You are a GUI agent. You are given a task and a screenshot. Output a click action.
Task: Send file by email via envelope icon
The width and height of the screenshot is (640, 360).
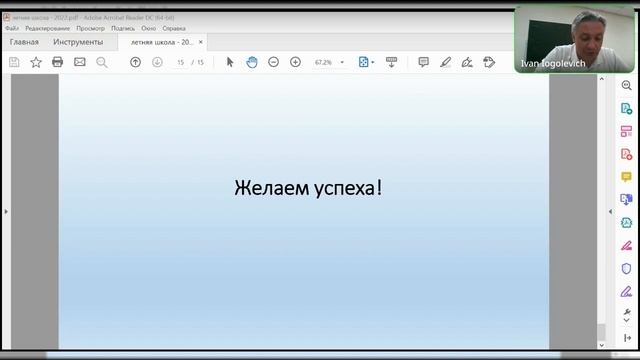coord(80,62)
